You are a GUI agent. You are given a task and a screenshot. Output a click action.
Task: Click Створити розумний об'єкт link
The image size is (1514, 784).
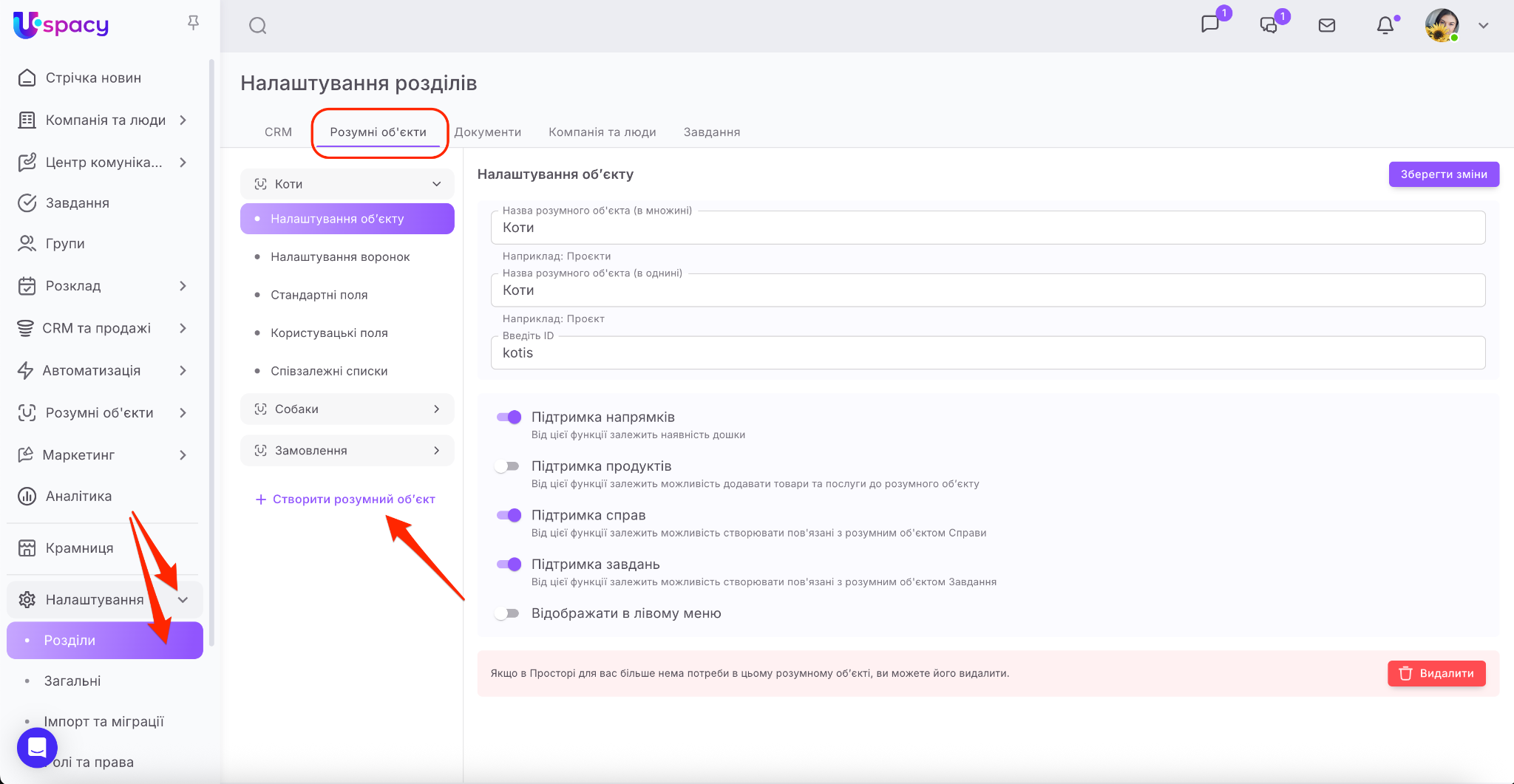pos(346,500)
